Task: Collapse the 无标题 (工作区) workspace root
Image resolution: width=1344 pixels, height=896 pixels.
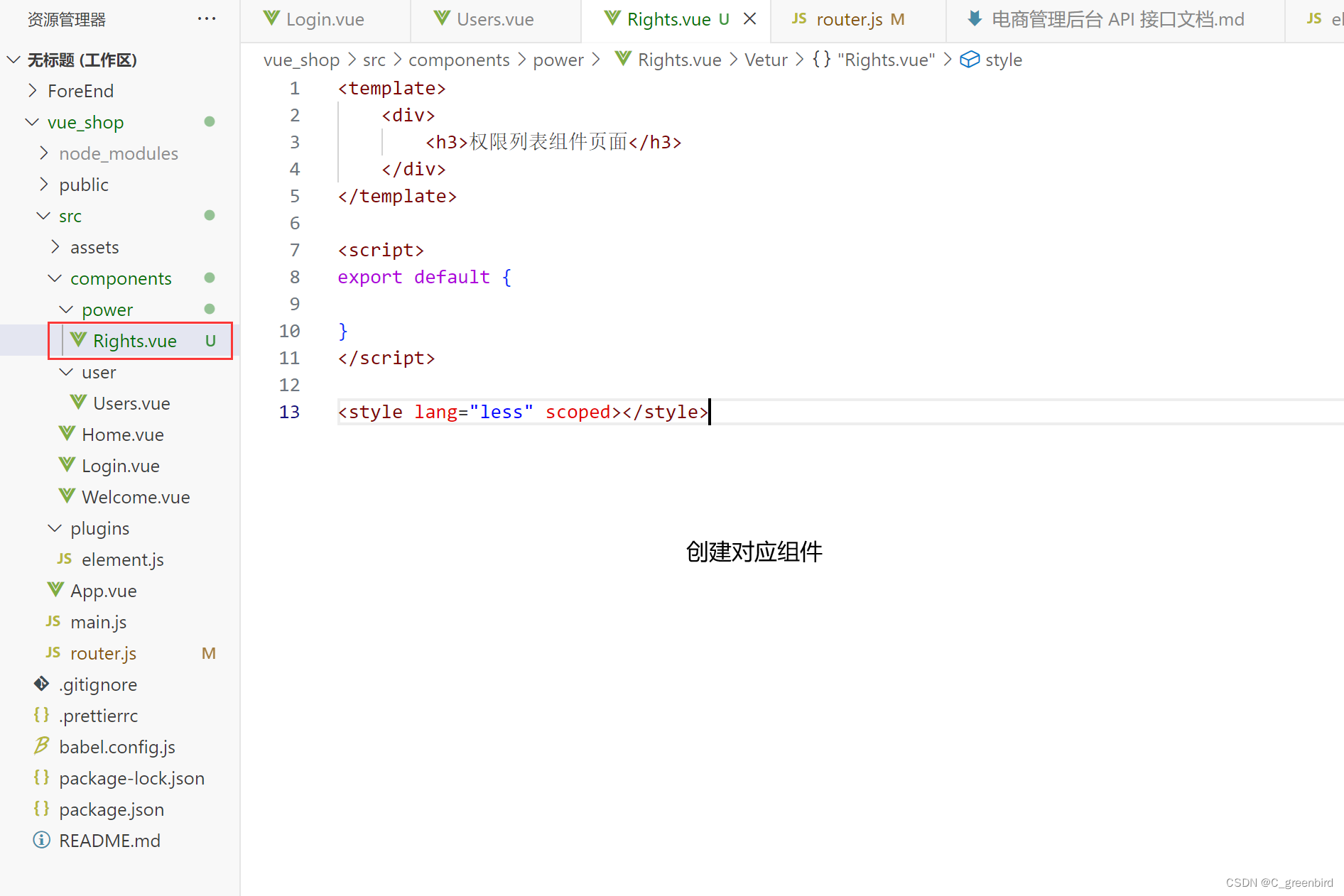Action: [13, 60]
